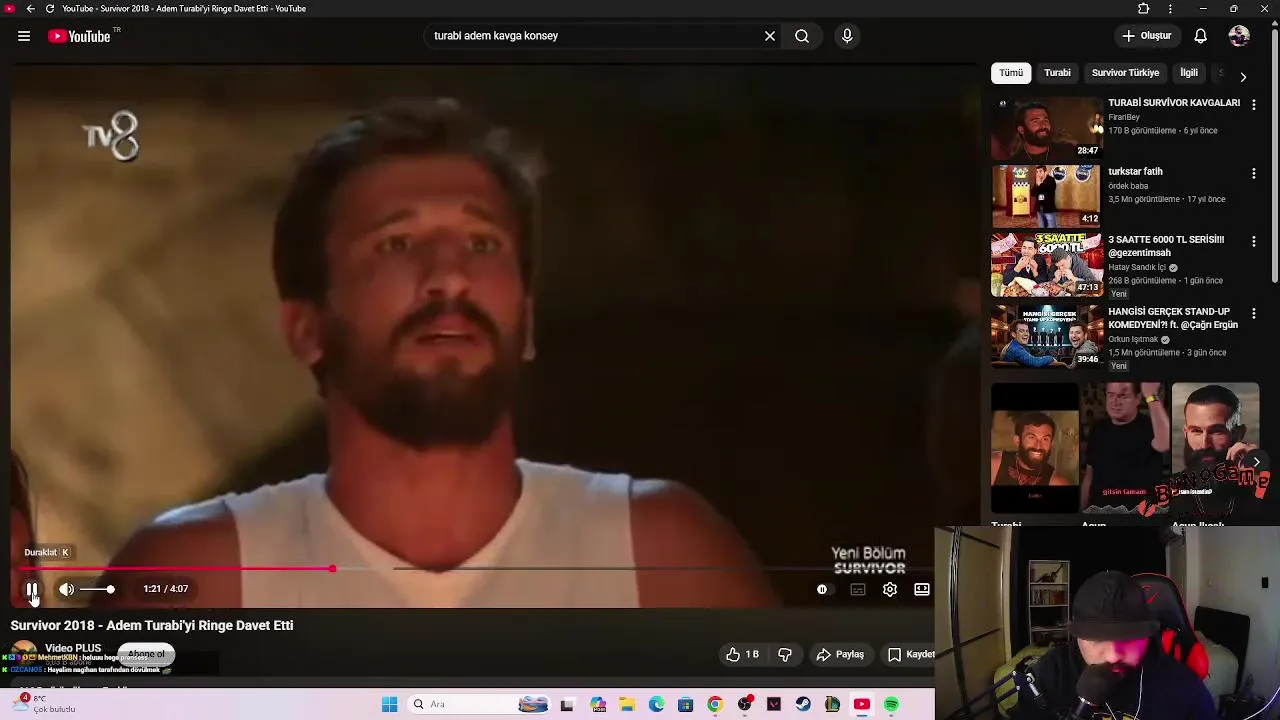Select the Survivor Türkiye filter chip
This screenshot has height=720, width=1280.
point(1125,73)
